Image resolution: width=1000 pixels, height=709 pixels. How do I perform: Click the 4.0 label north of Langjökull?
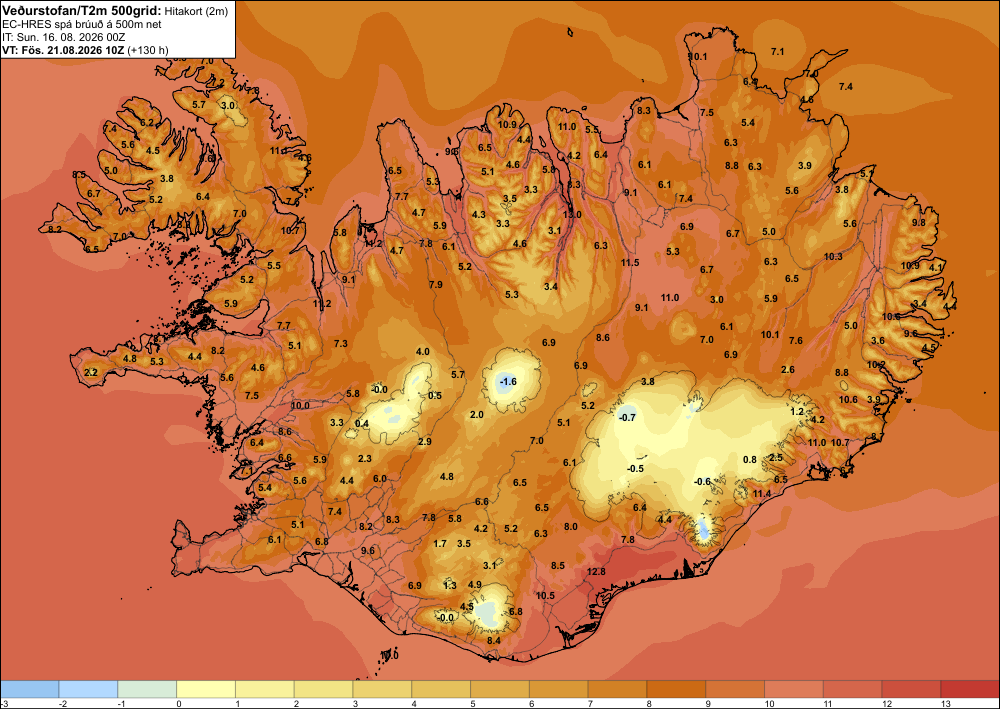point(422,352)
